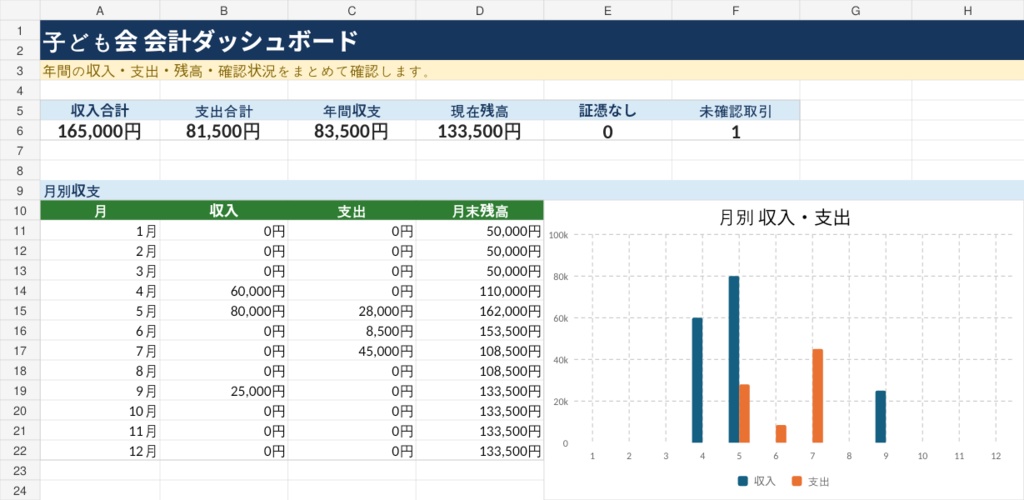The height and width of the screenshot is (500, 1024).
Task: Click the blue income bar for month 4
Action: point(697,381)
